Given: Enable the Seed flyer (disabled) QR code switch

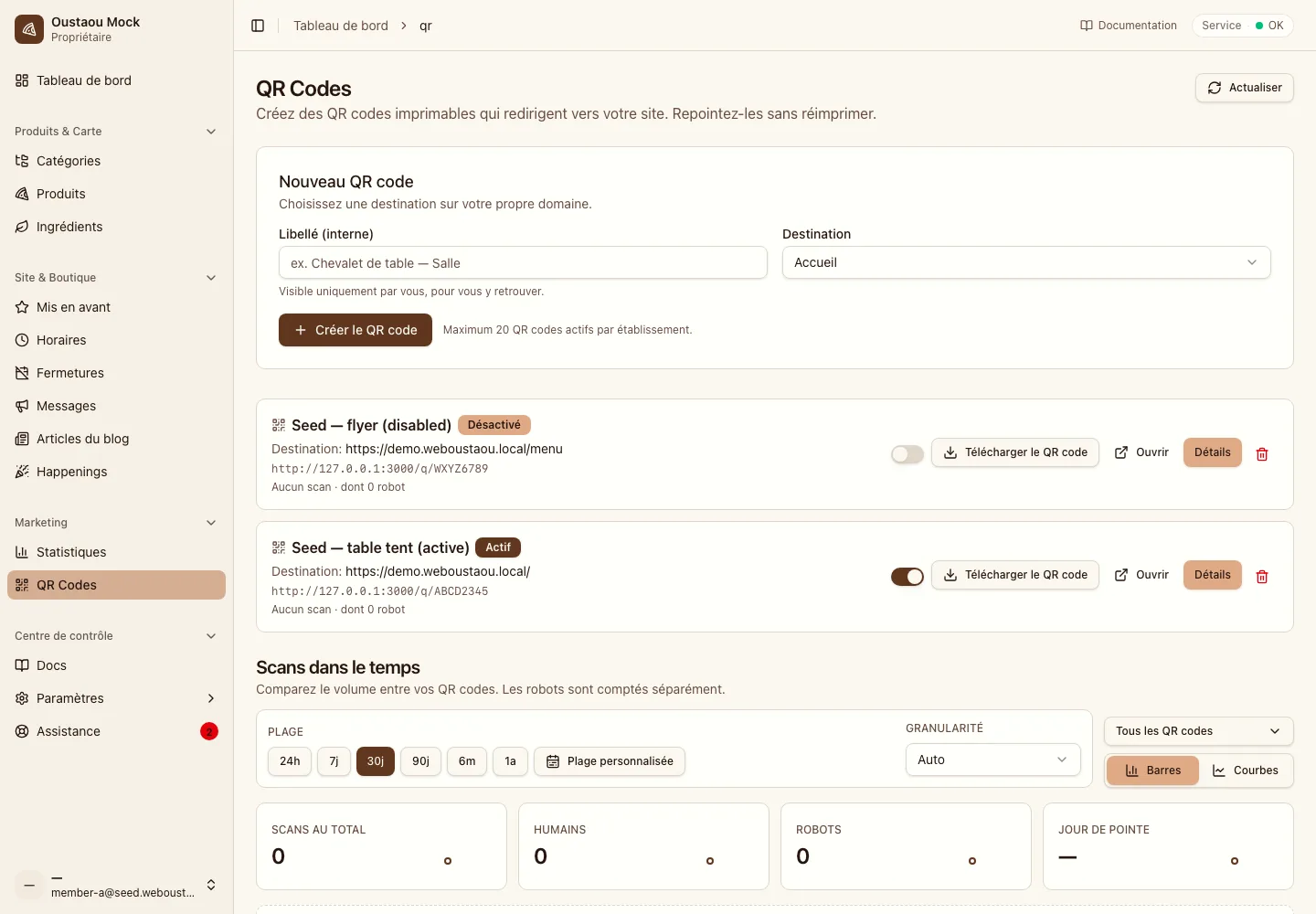Looking at the screenshot, I should click(x=907, y=454).
